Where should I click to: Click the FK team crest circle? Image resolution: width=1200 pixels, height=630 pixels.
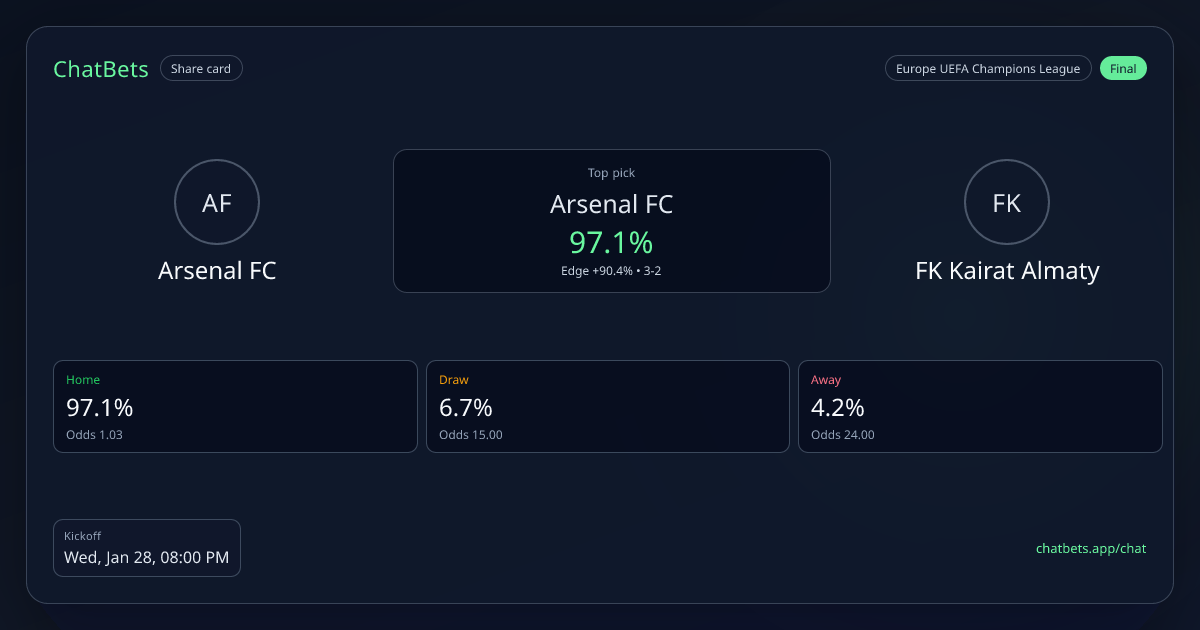click(1006, 203)
